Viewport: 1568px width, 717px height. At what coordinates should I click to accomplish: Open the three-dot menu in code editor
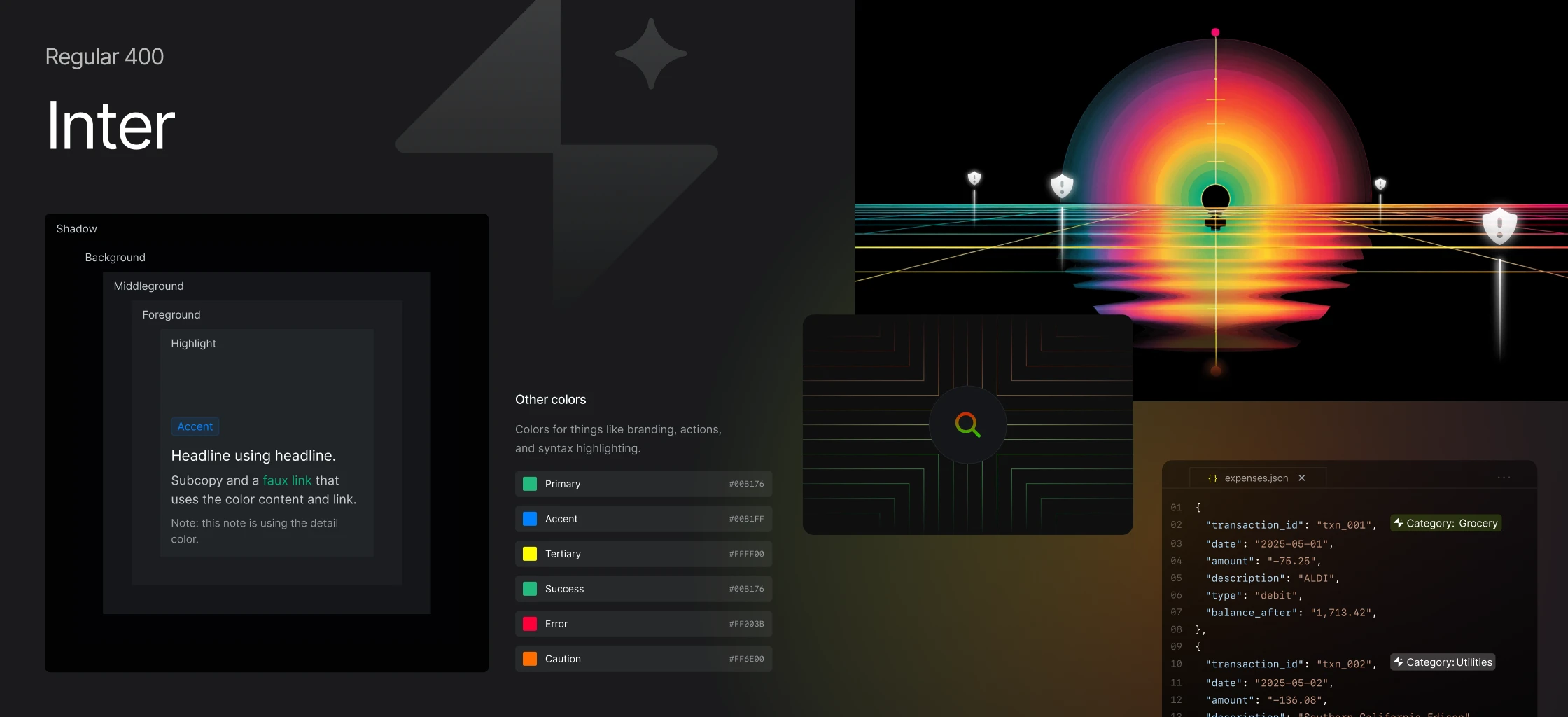tap(1504, 478)
